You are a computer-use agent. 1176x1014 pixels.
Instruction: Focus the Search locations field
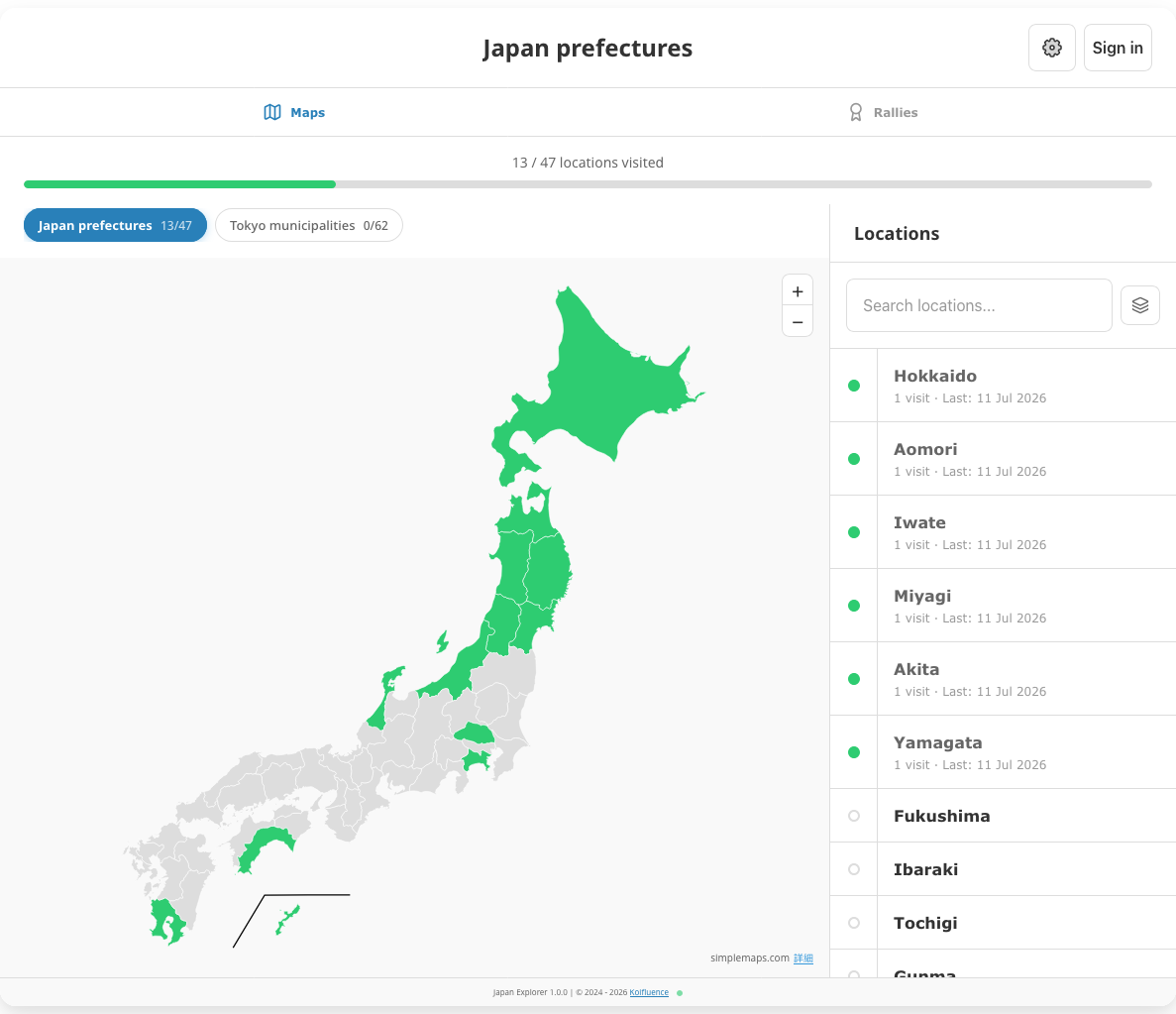[x=979, y=305]
